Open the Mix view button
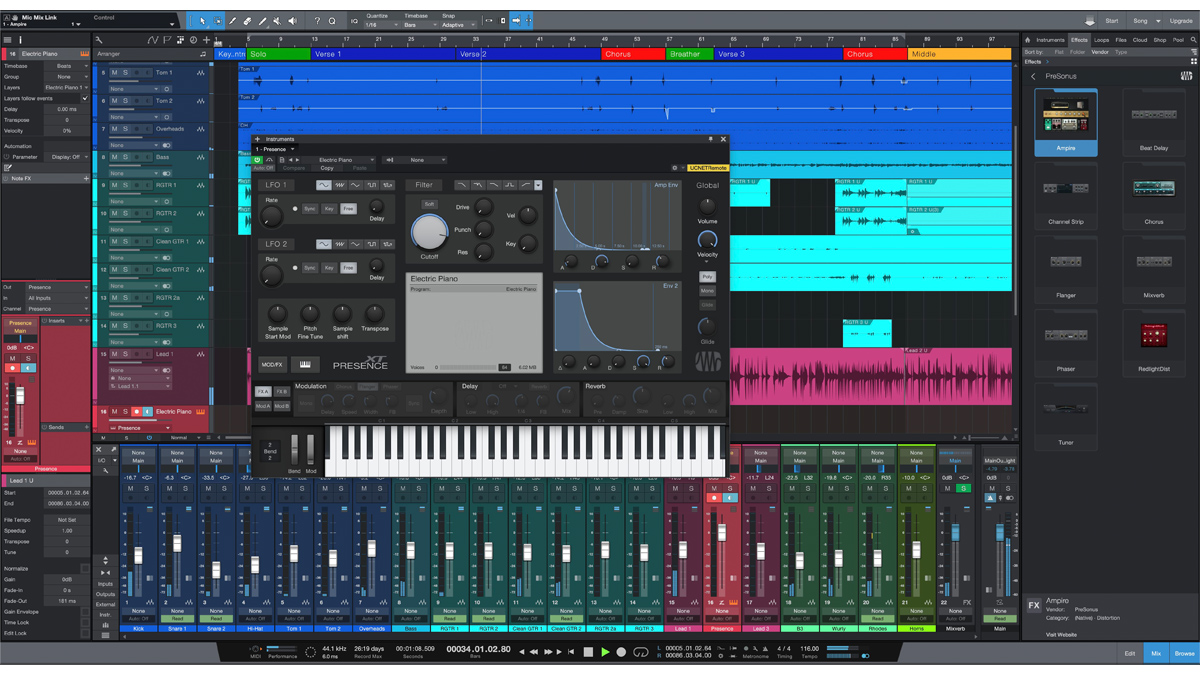 (1156, 653)
